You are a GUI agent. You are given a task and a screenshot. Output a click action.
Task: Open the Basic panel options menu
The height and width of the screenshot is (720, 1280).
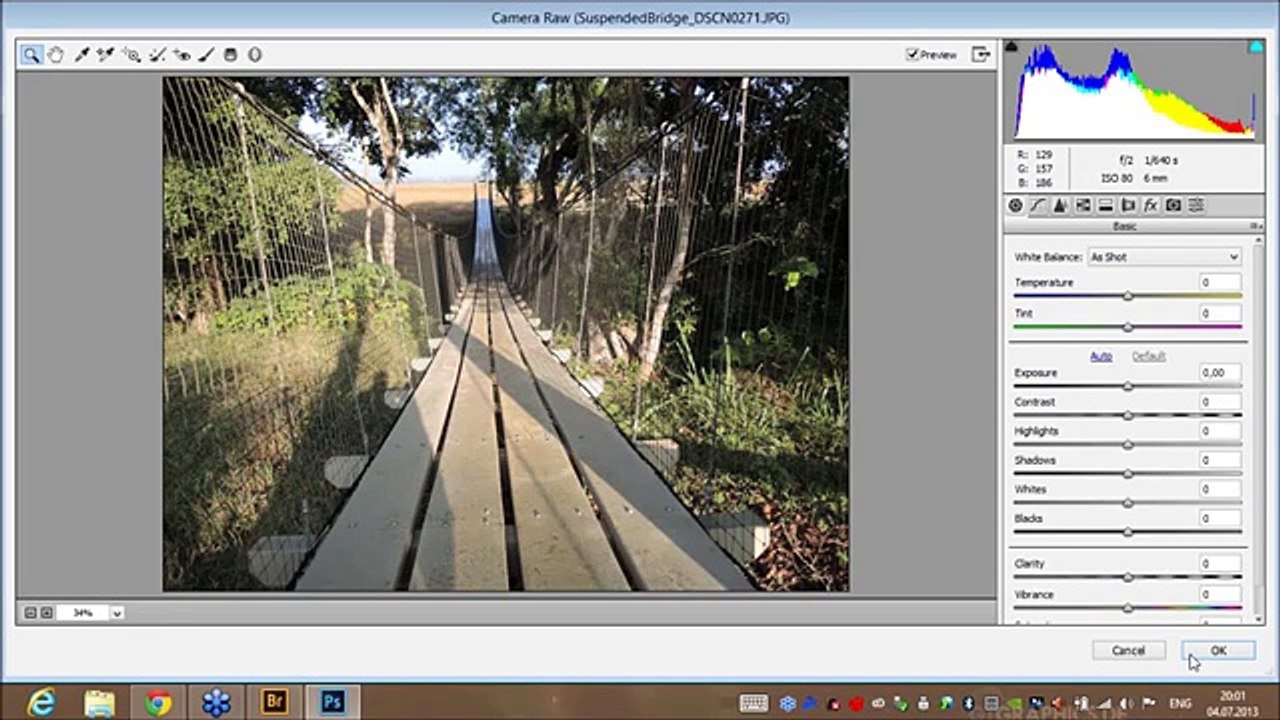(1258, 227)
